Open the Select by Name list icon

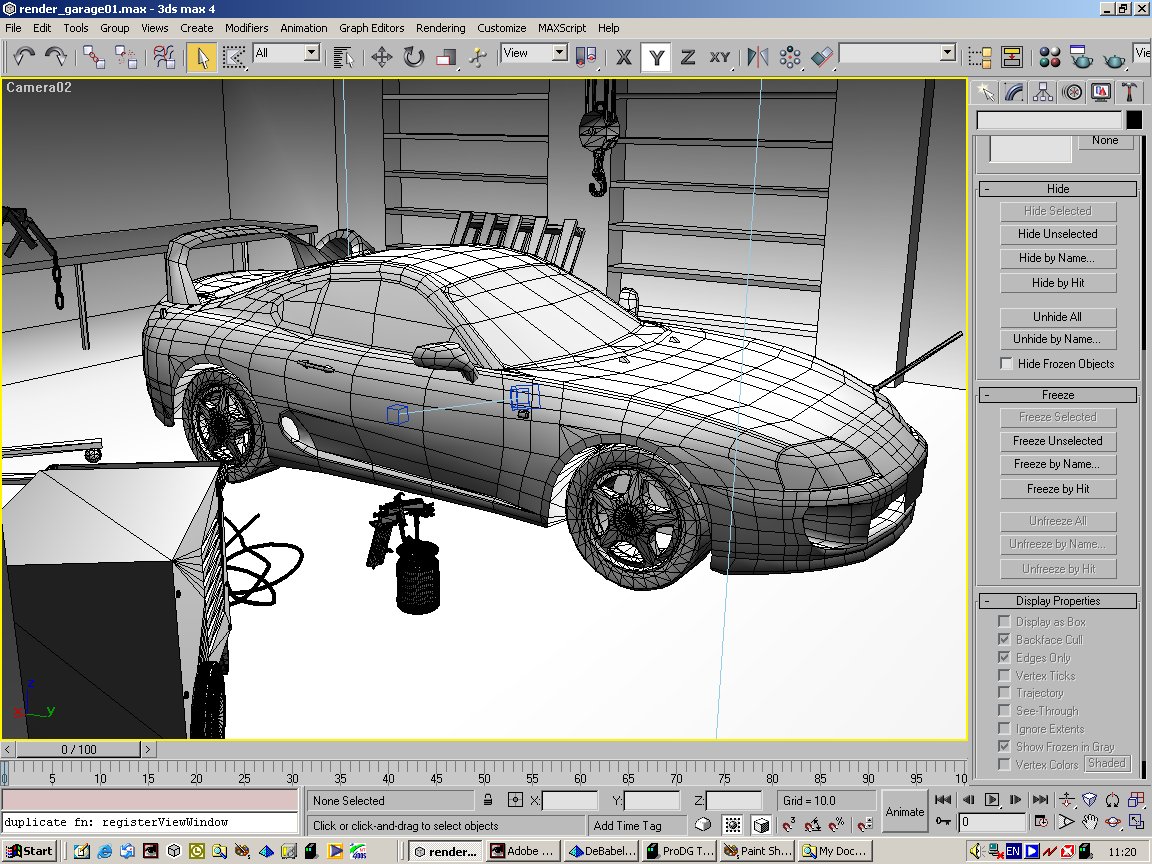point(344,57)
